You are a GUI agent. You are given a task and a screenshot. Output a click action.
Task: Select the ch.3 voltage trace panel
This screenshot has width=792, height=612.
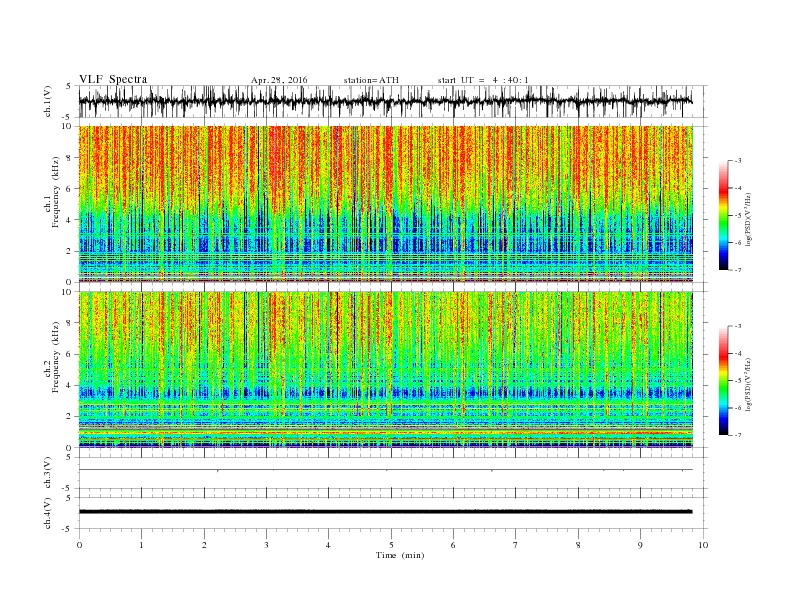point(393,473)
